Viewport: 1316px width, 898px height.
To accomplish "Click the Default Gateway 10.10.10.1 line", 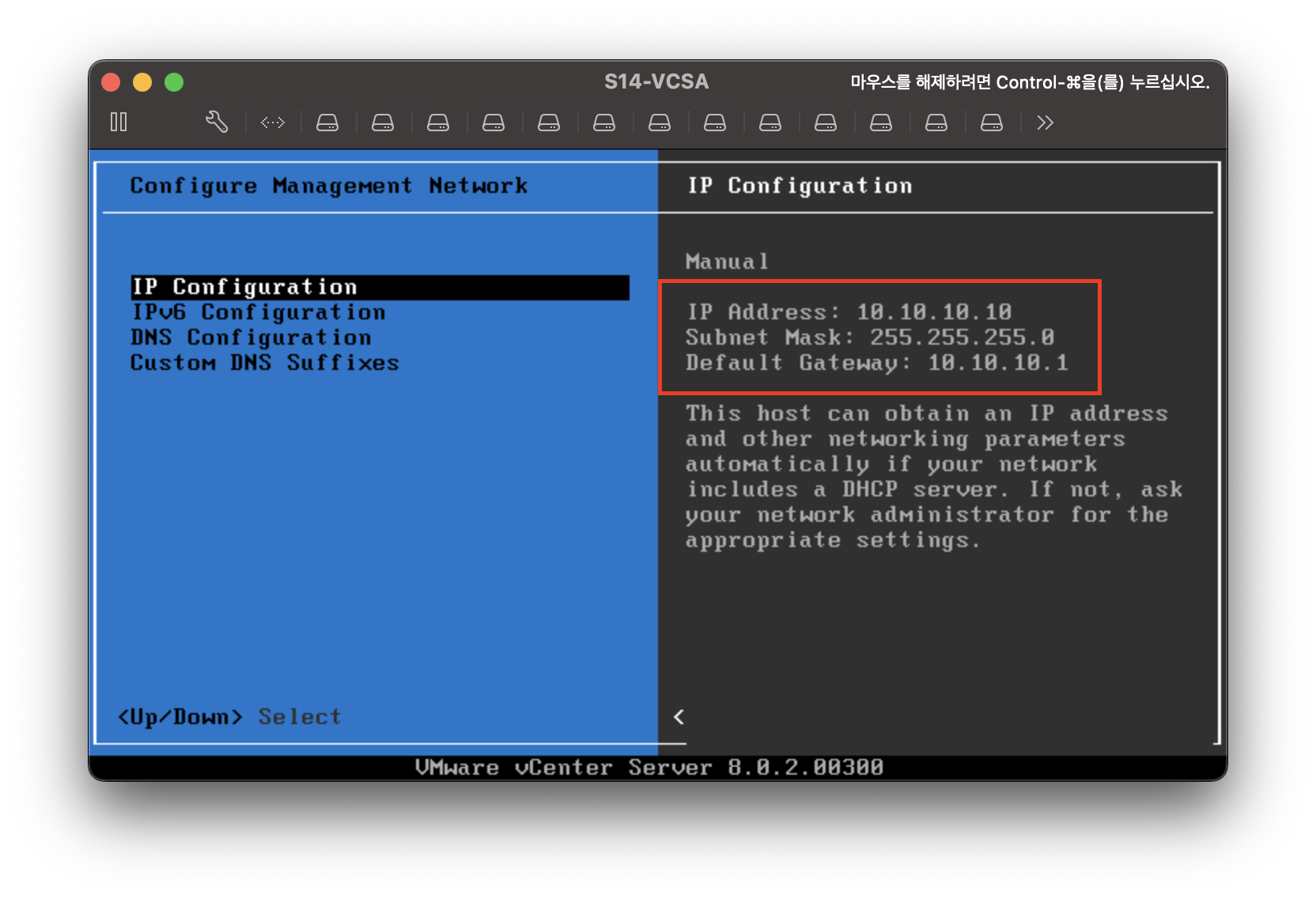I will (x=877, y=363).
